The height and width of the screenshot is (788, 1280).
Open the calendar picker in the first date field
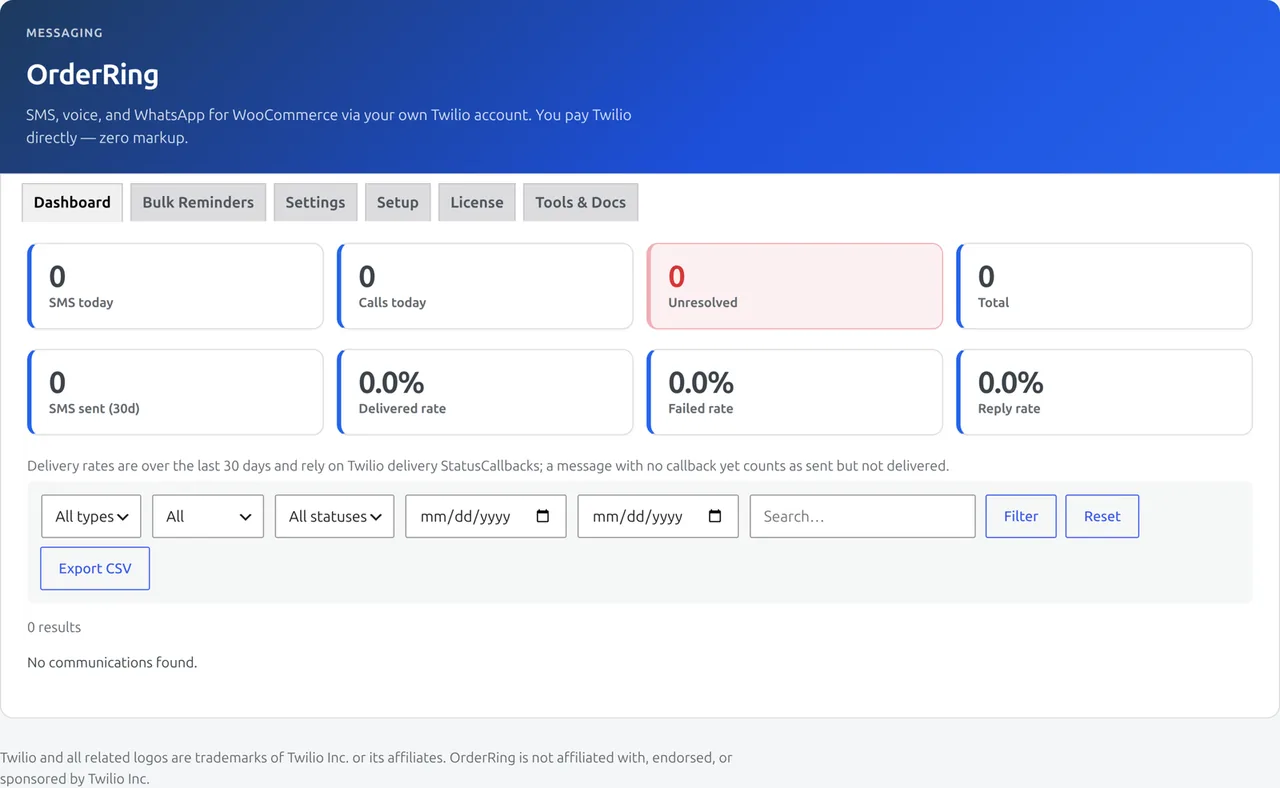pos(543,516)
